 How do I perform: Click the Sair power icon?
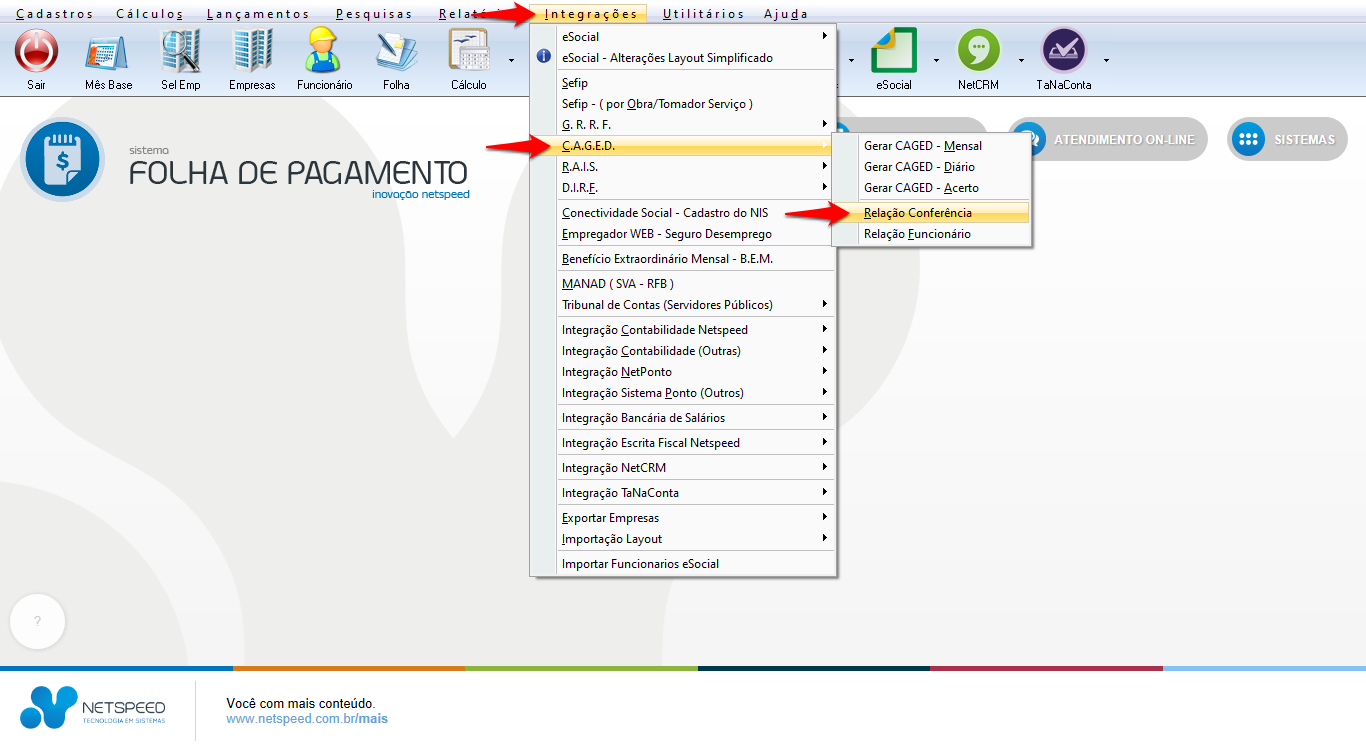click(x=37, y=50)
